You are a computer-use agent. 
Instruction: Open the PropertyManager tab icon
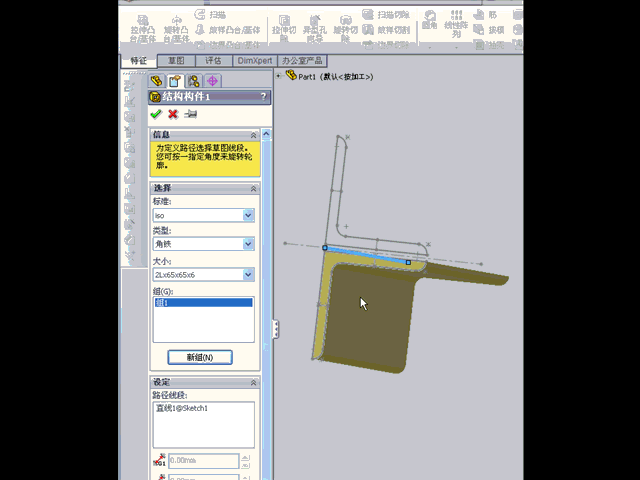(175, 81)
